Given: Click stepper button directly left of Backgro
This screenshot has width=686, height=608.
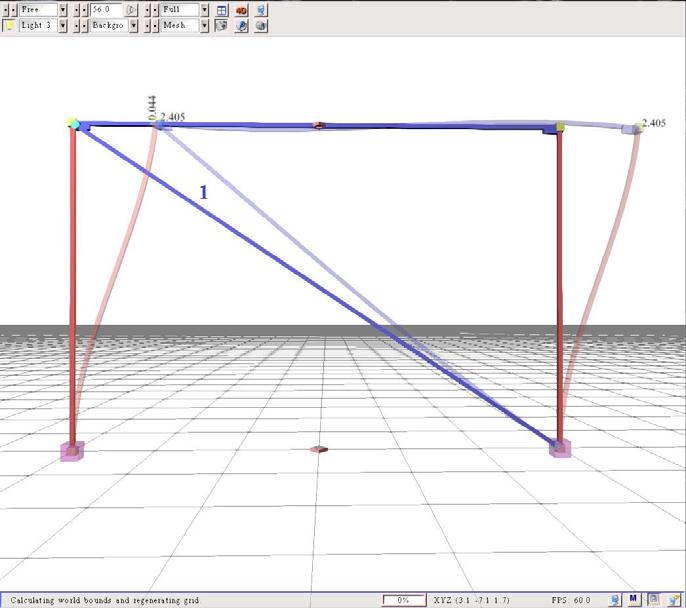Looking at the screenshot, I should pyautogui.click(x=84, y=25).
